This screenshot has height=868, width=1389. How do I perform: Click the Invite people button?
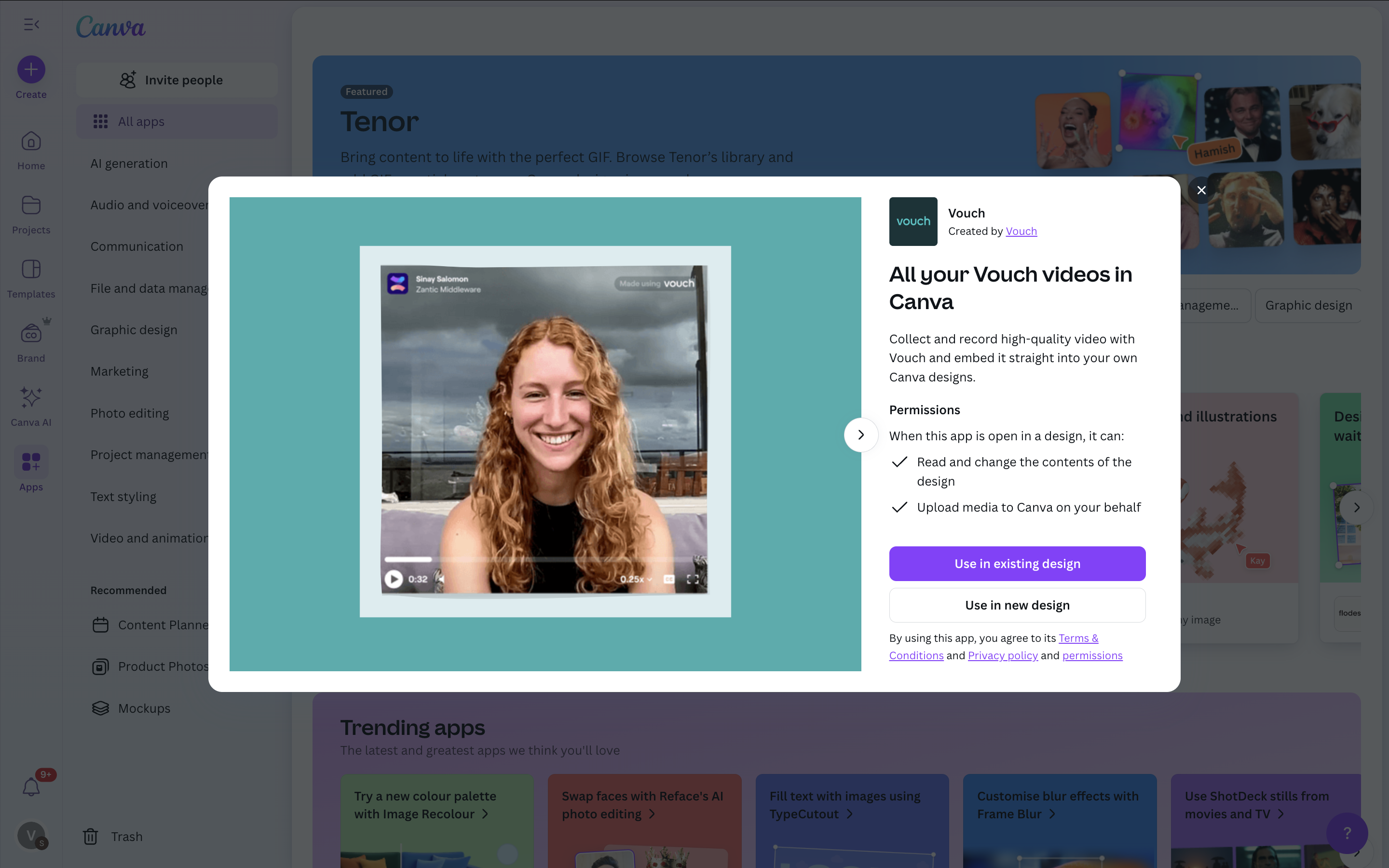(x=177, y=80)
